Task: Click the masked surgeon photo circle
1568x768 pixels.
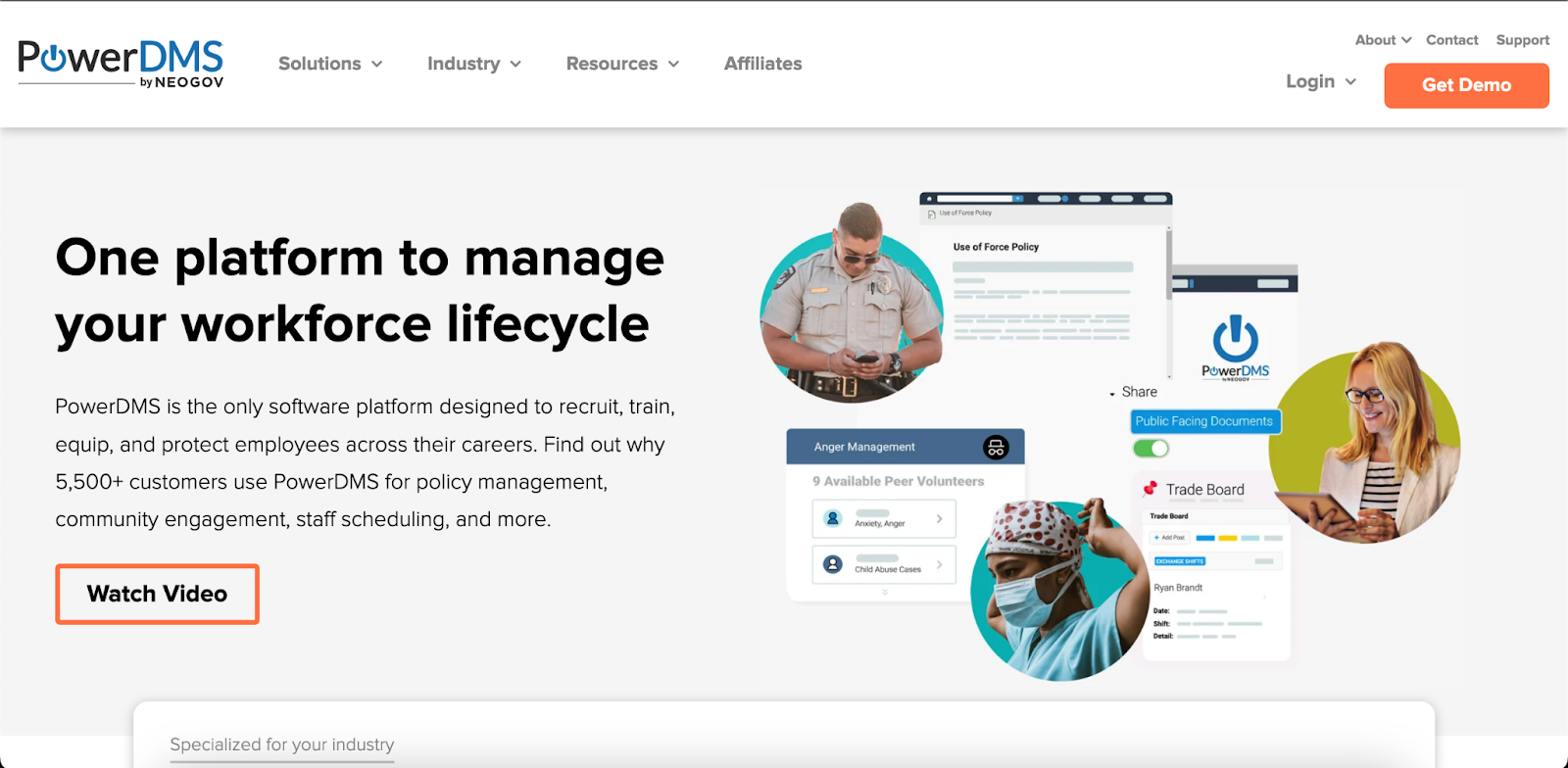Action: tap(1059, 591)
